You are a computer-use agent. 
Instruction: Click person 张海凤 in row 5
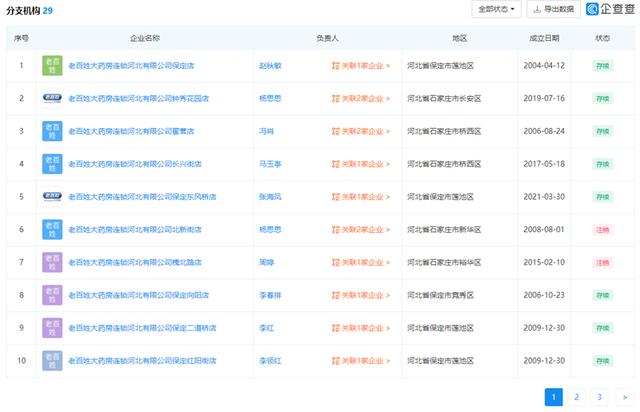270,197
